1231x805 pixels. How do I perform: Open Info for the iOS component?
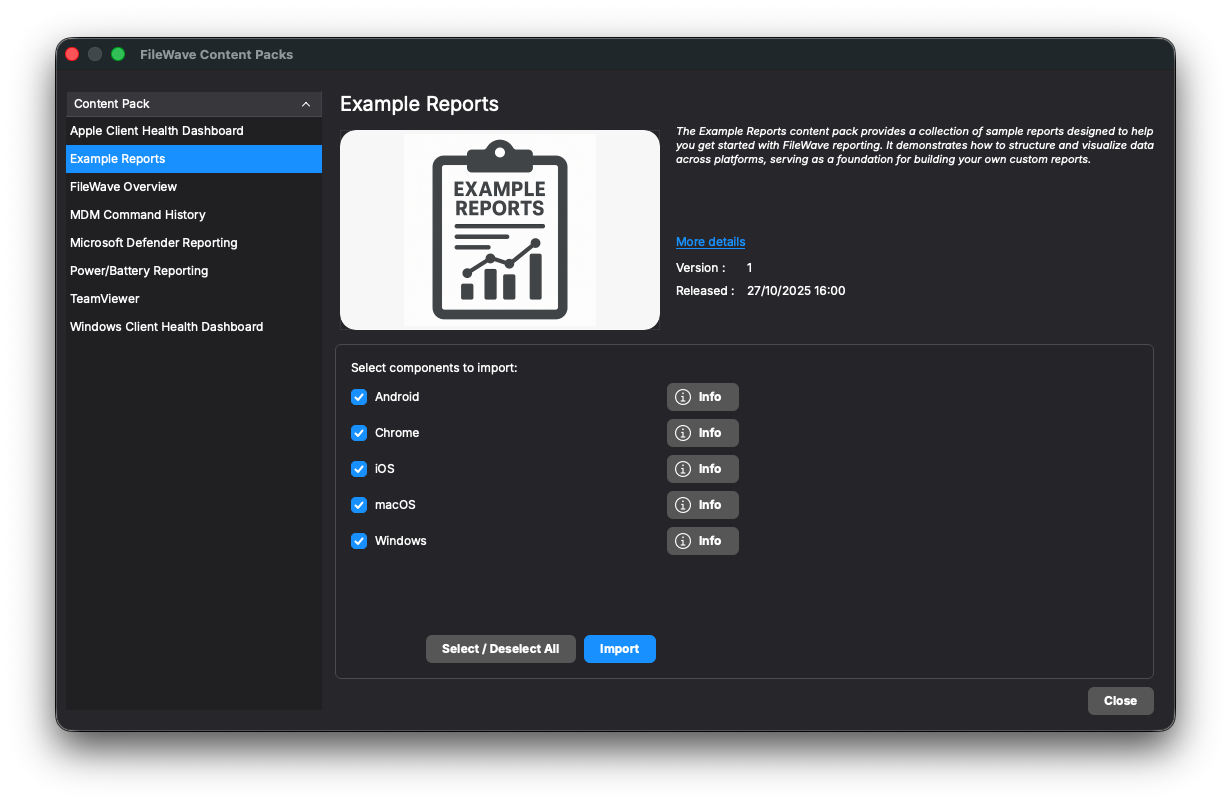702,469
